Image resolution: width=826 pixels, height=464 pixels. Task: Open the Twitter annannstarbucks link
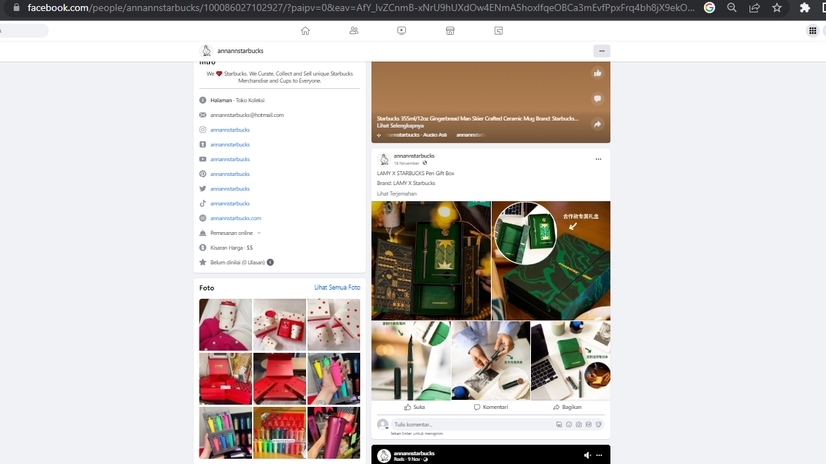click(230, 189)
